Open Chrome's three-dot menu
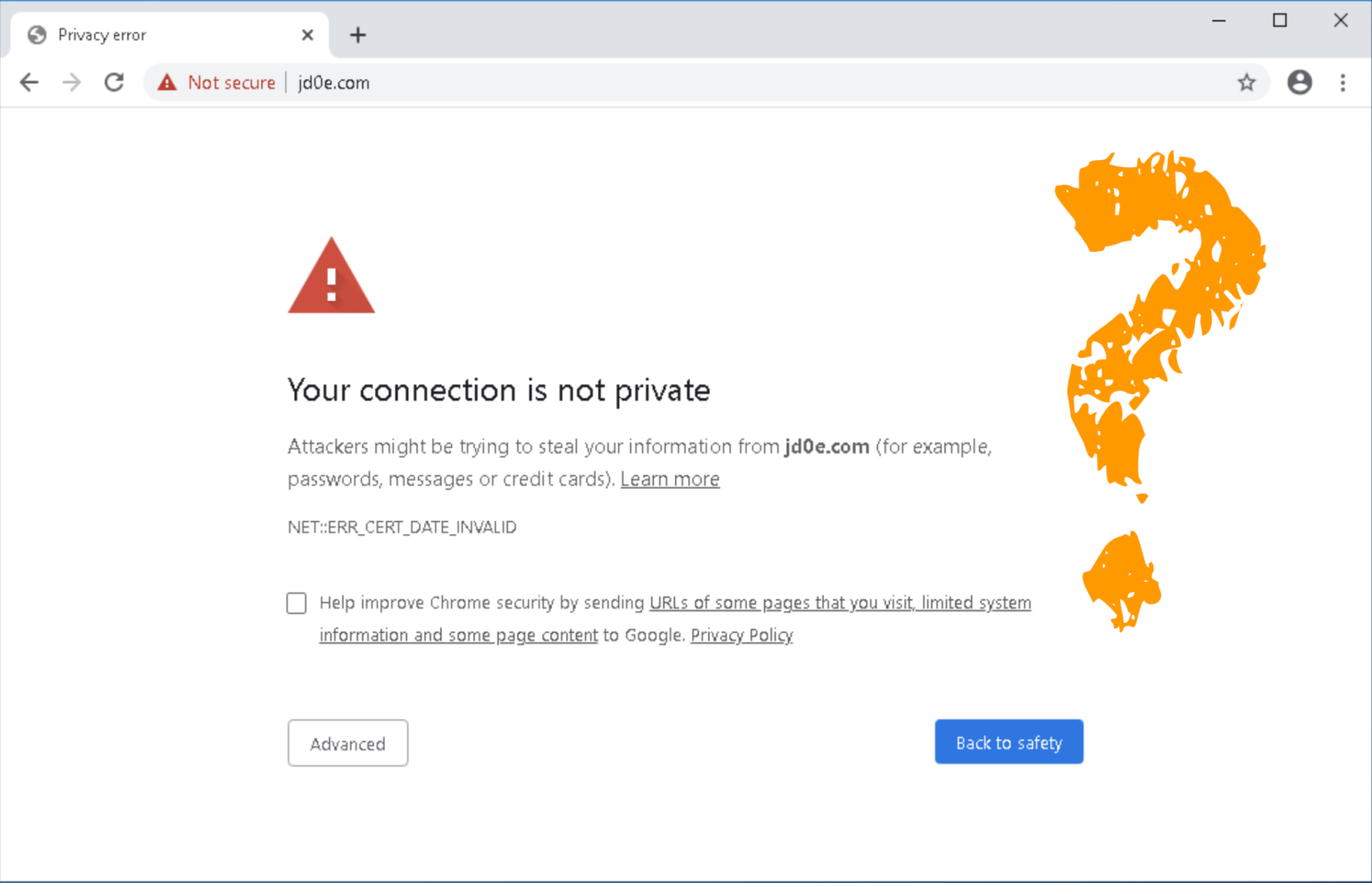 point(1343,82)
